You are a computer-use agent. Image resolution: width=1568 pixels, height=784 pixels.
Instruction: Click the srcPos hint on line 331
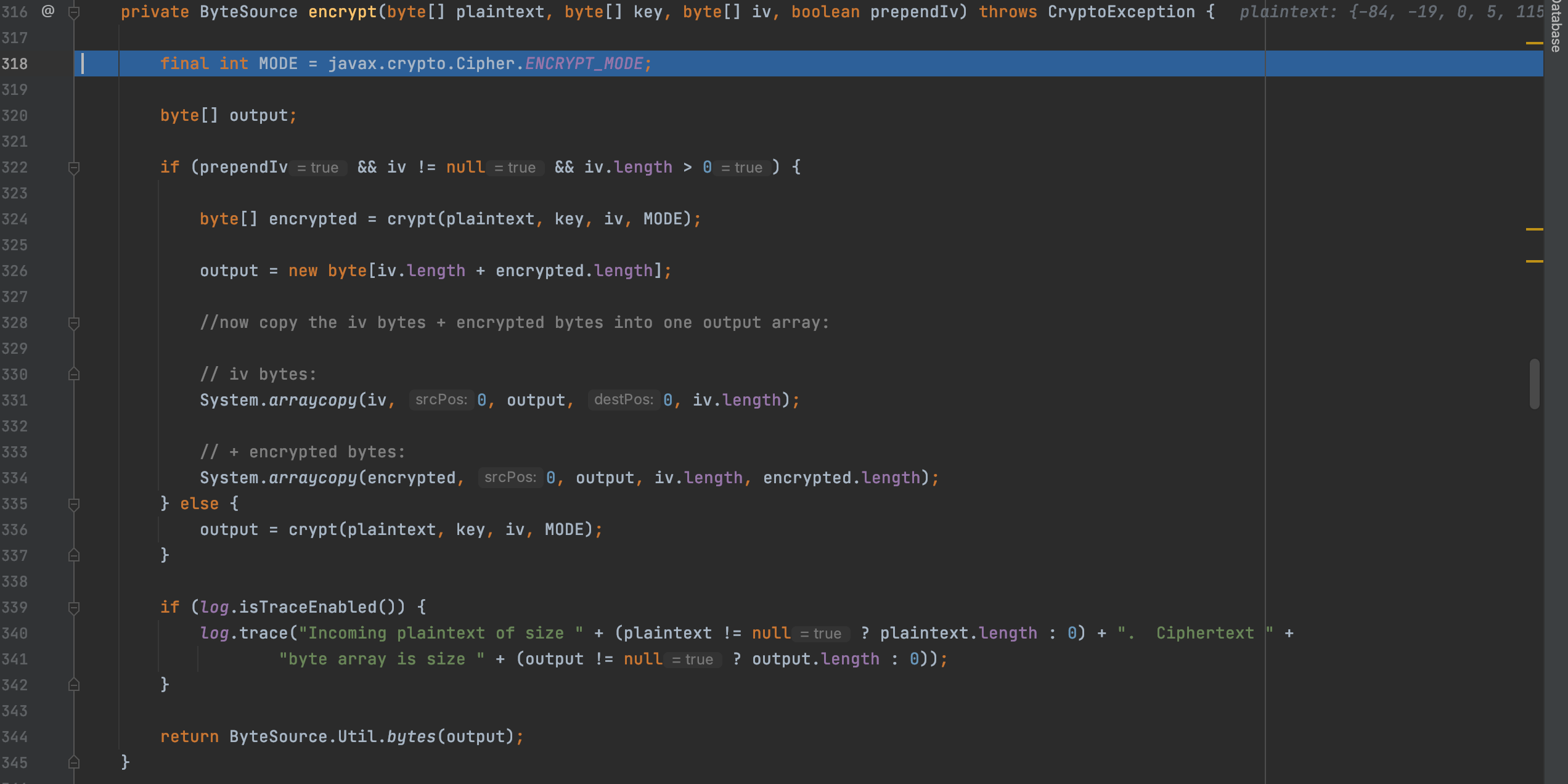(x=441, y=400)
